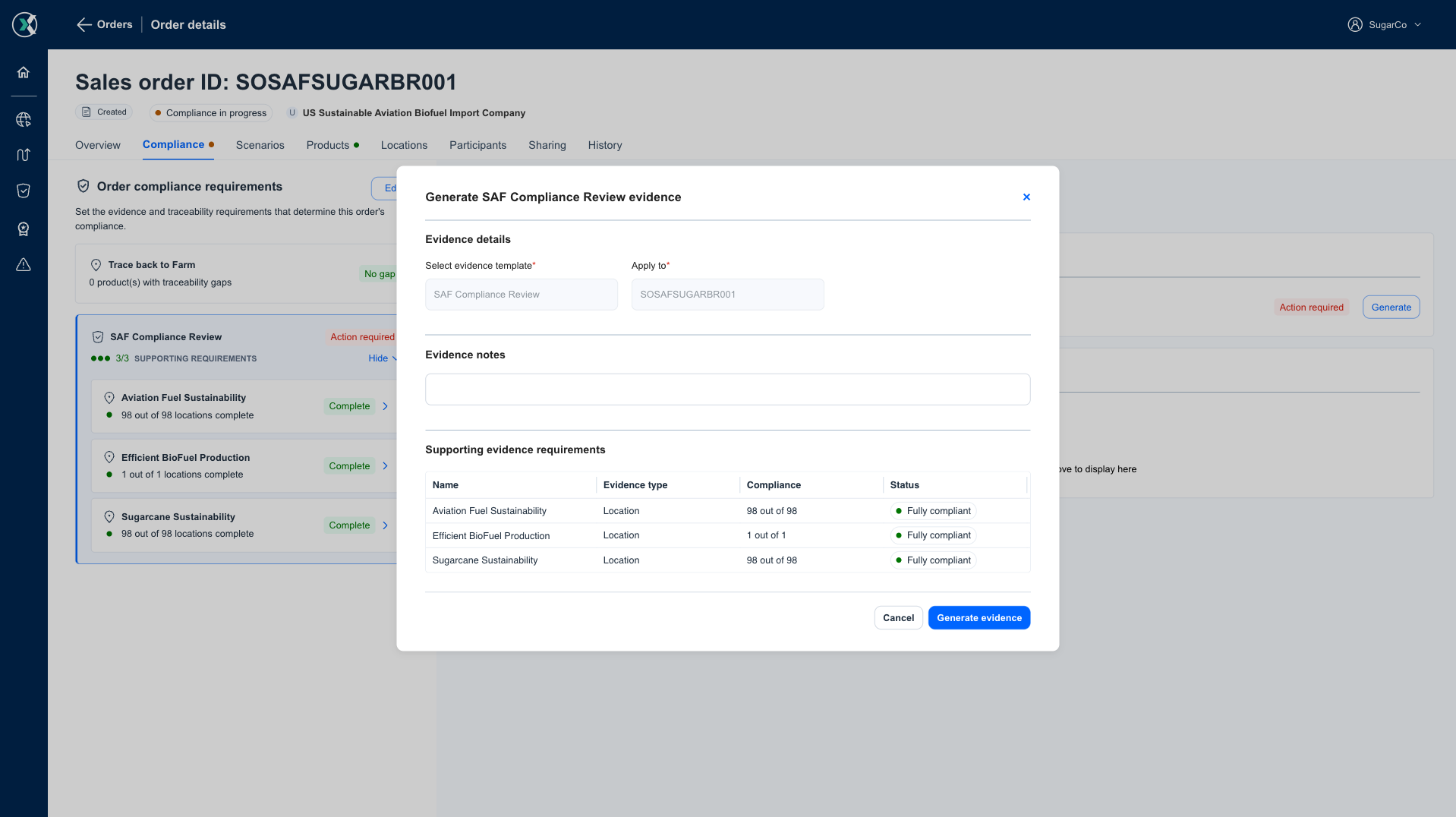Click the pin icon beside Trace back to Farm
1456x817 pixels.
click(96, 265)
